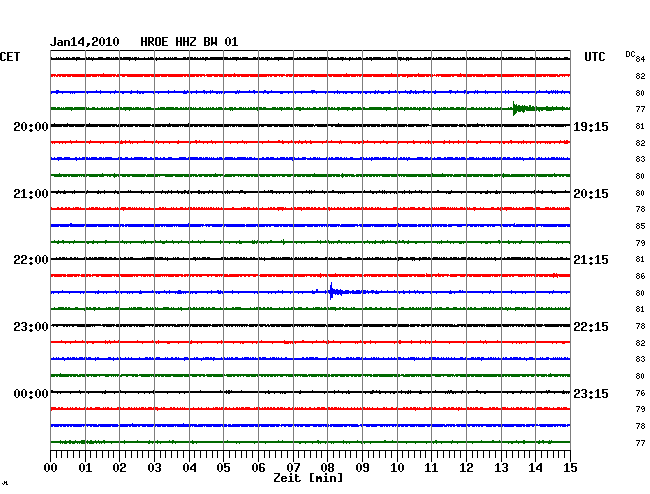Click the 19:15 UTC time label

[591, 127]
